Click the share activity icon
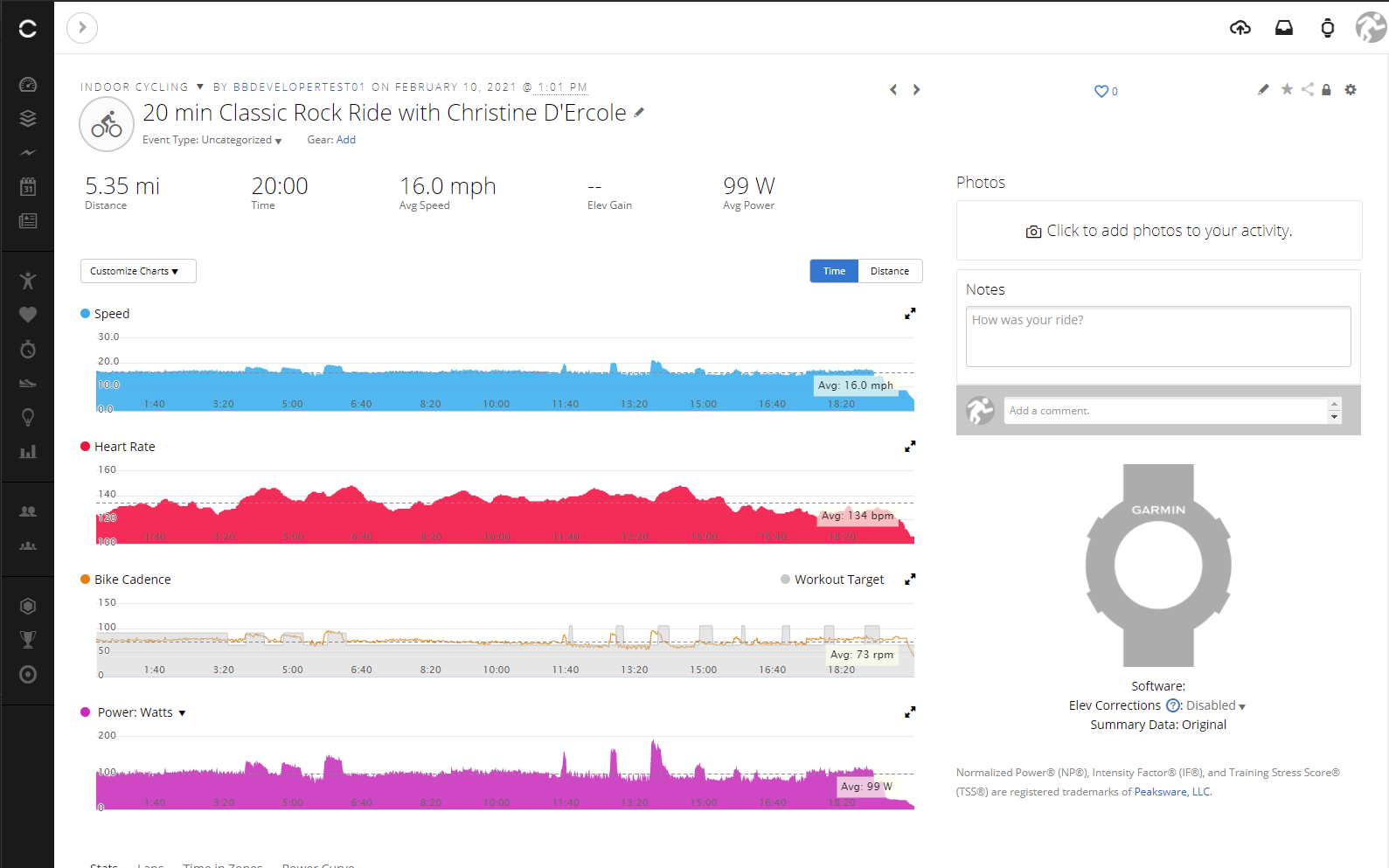This screenshot has height=868, width=1389. click(x=1307, y=89)
